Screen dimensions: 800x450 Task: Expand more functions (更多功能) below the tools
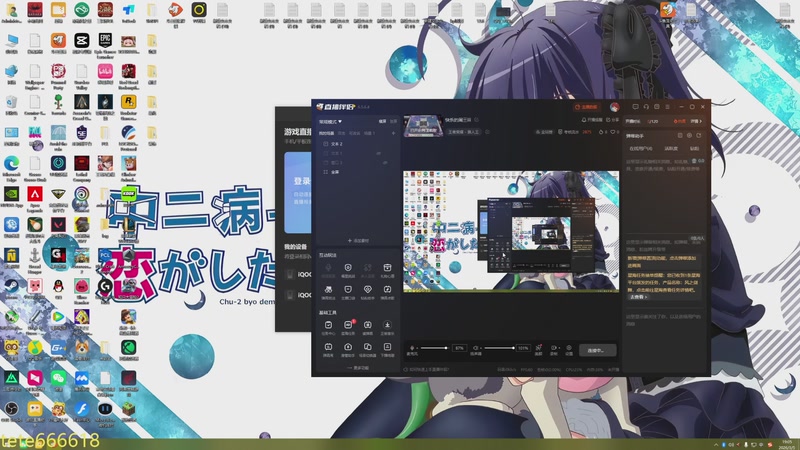(358, 367)
